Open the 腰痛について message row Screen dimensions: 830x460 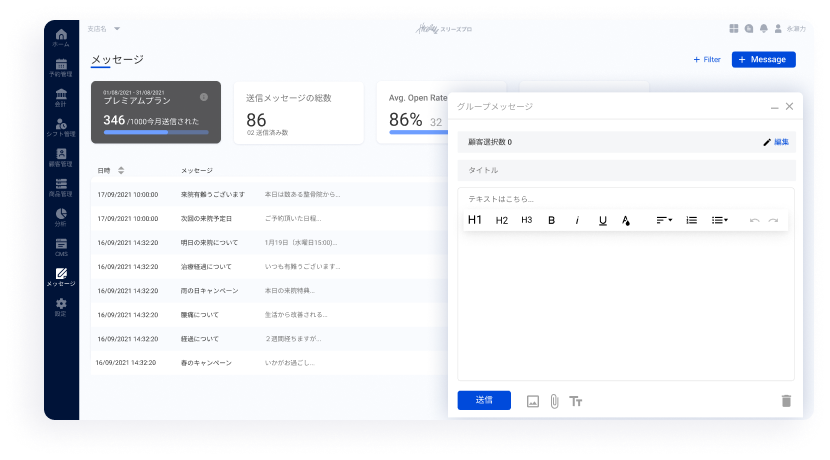point(269,315)
